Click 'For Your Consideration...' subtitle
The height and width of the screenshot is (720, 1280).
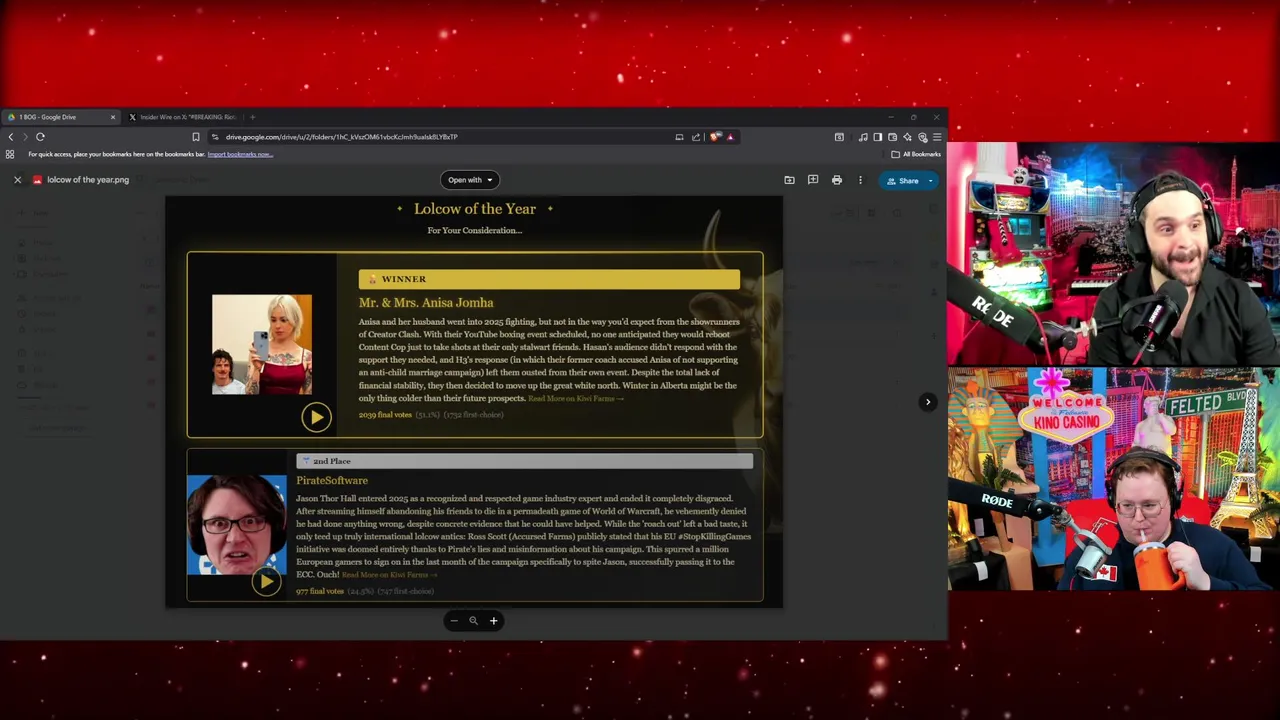[475, 231]
